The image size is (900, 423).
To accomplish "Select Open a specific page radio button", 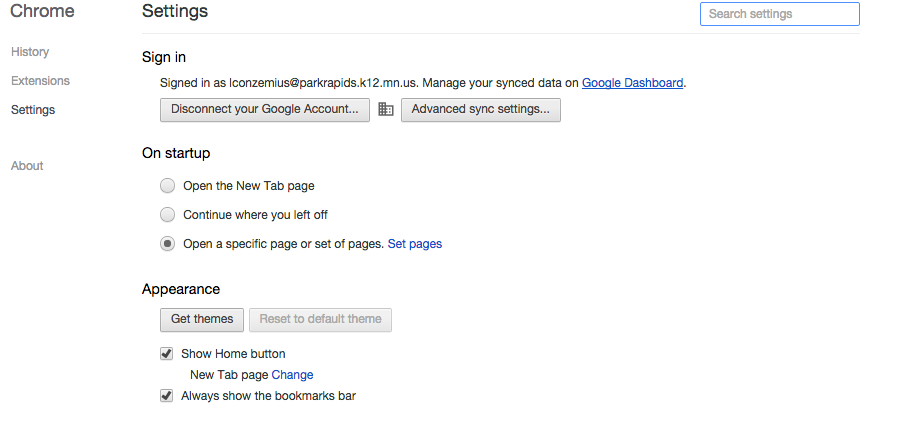I will pos(168,244).
